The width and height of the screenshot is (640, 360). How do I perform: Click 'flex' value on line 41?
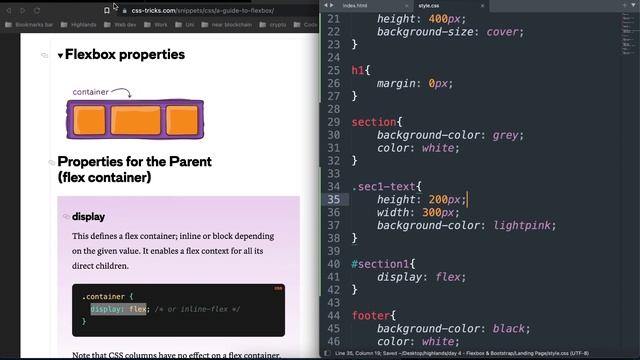pos(448,277)
